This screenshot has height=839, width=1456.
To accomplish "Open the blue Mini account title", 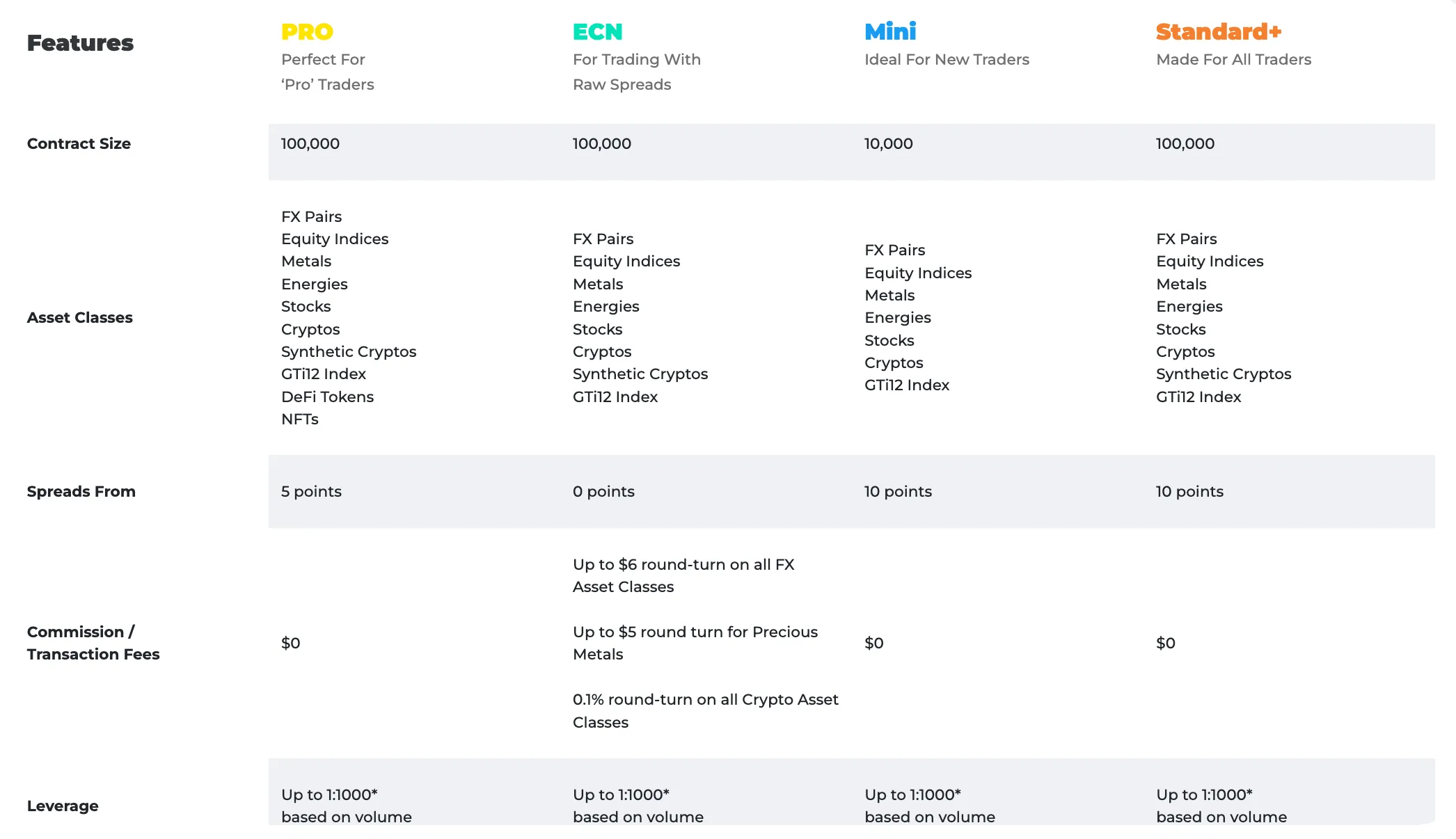I will (x=890, y=31).
